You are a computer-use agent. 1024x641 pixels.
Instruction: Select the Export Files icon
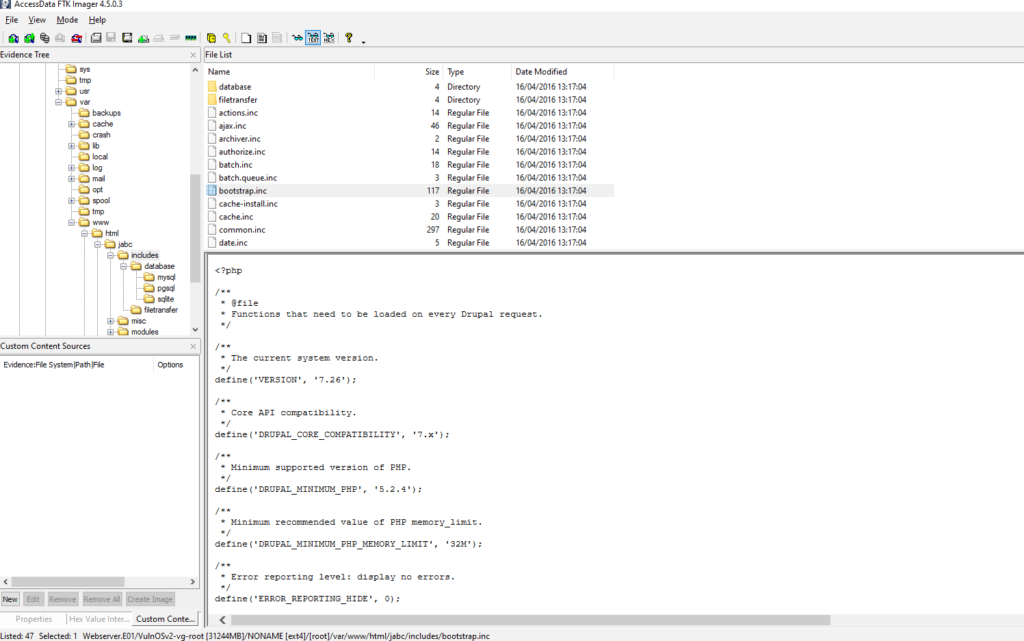pyautogui.click(x=211, y=37)
